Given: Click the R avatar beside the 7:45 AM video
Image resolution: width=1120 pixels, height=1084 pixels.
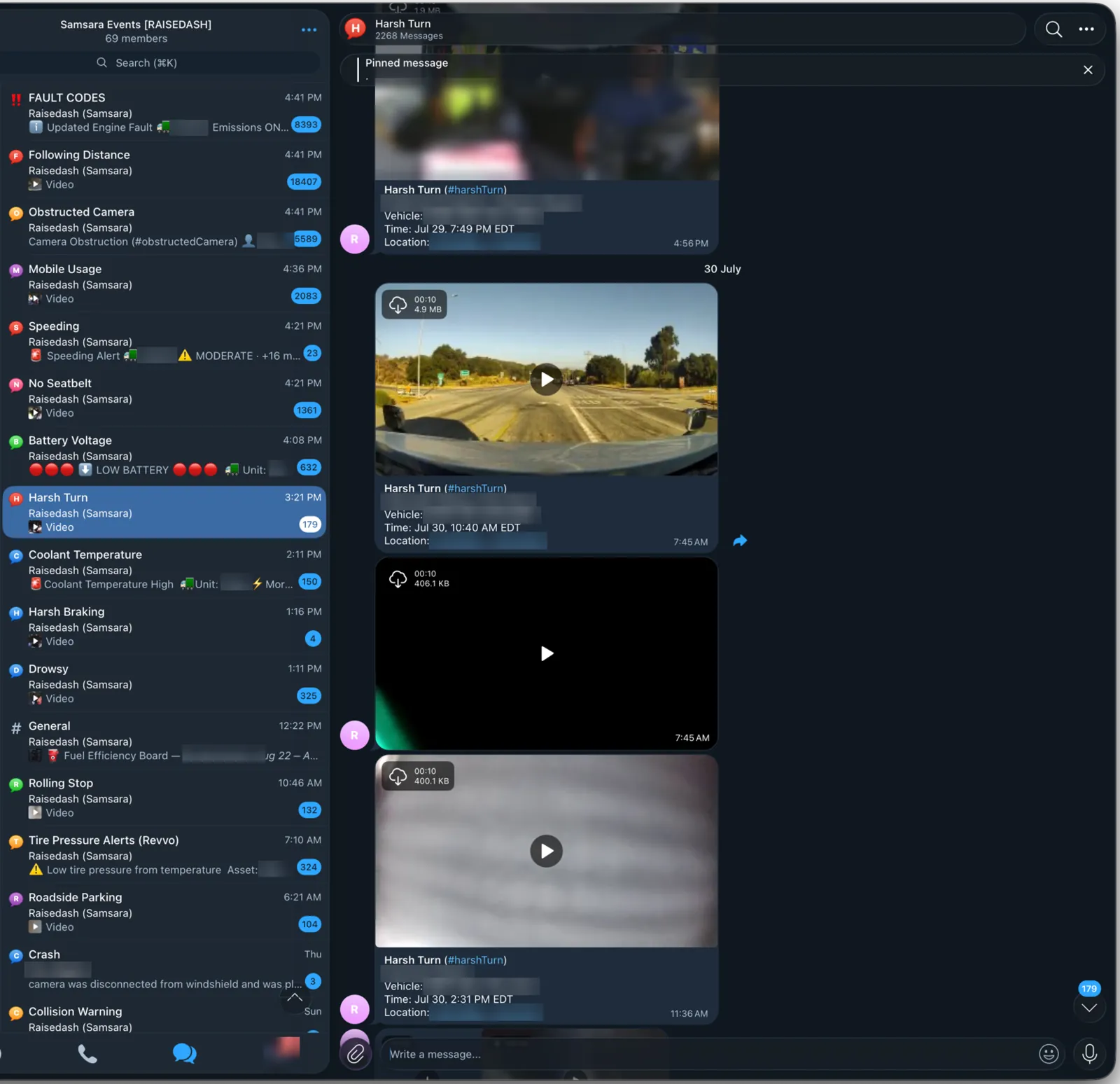Looking at the screenshot, I should pos(355,735).
